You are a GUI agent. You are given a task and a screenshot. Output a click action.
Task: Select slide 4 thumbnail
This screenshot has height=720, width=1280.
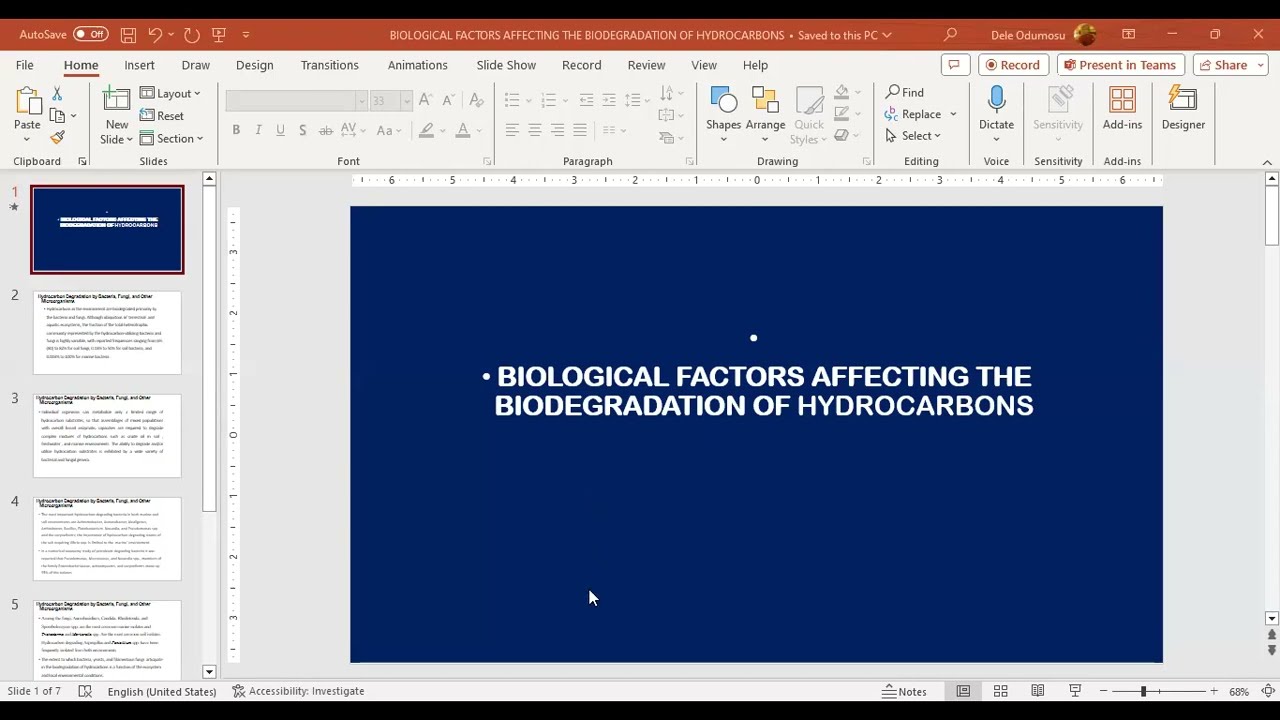[x=107, y=539]
